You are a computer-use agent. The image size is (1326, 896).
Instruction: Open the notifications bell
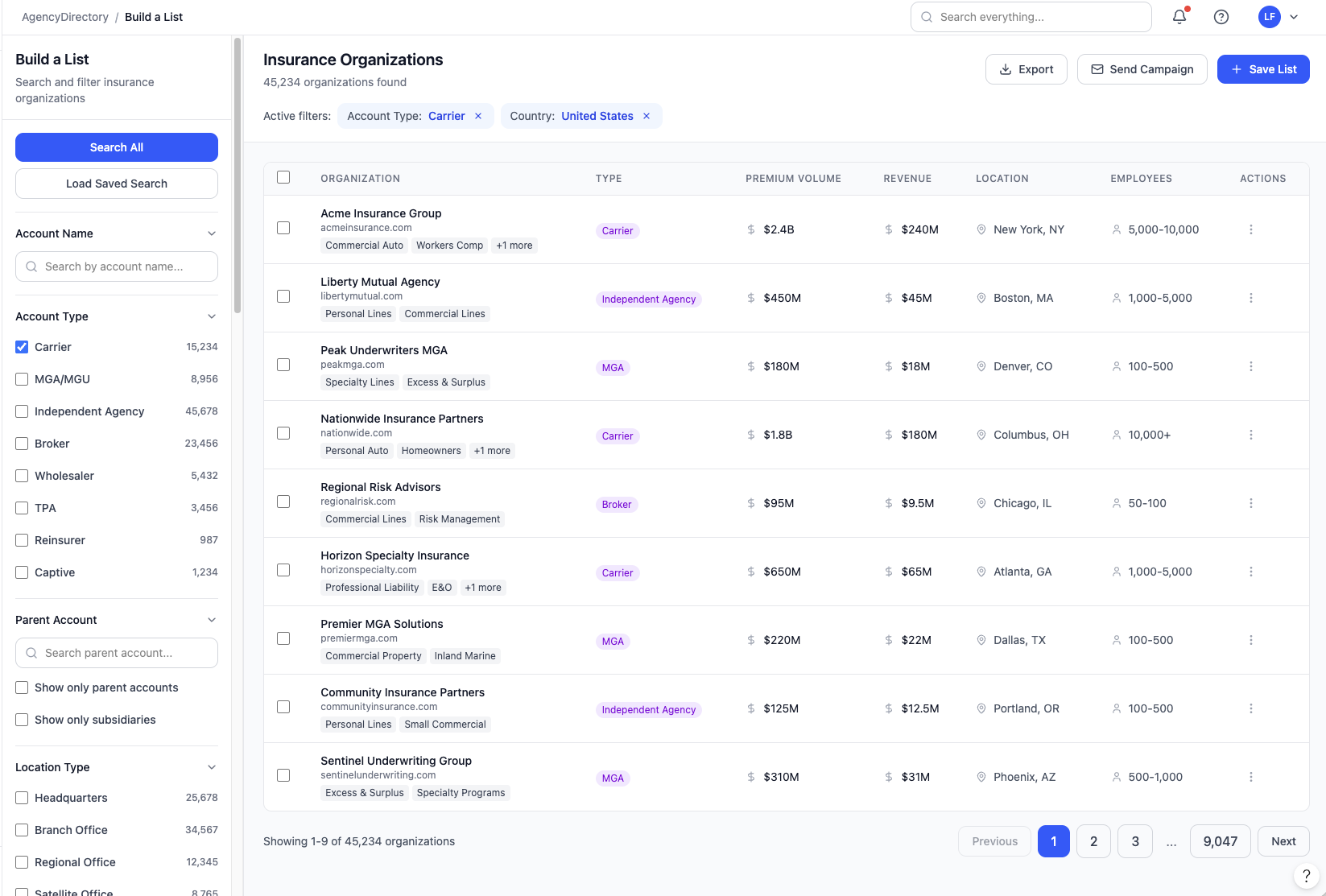click(1179, 17)
